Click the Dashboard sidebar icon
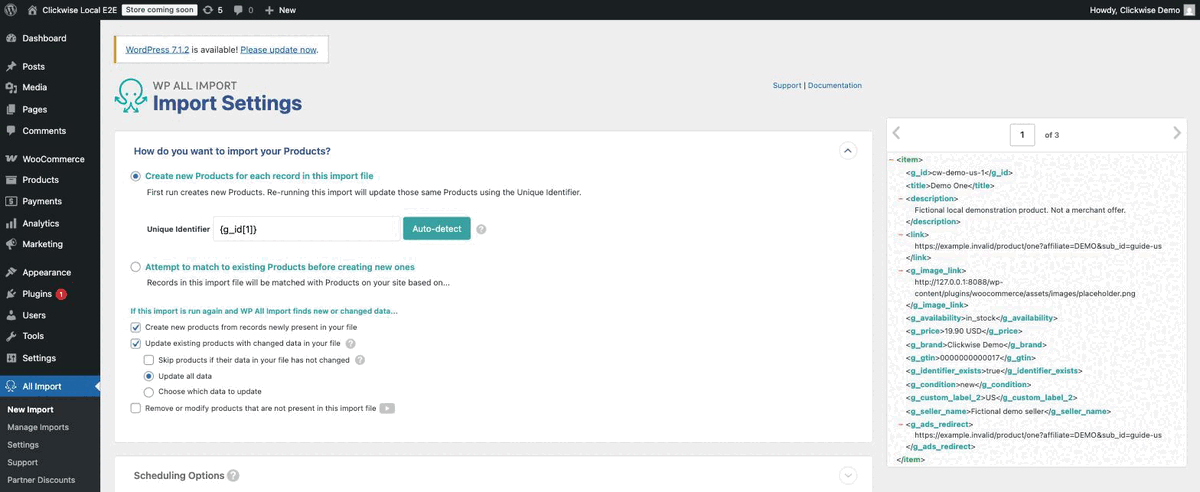Image resolution: width=1200 pixels, height=492 pixels. (11, 38)
